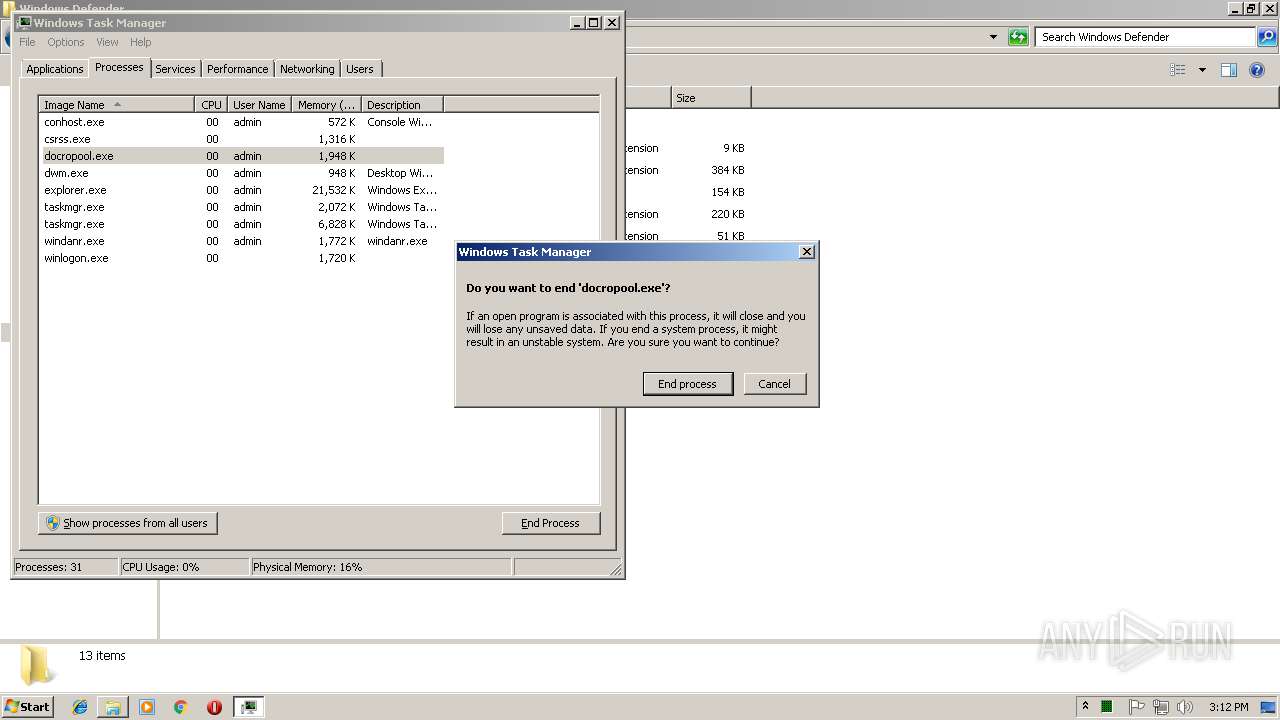Viewport: 1280px width, 720px height.
Task: Show hidden tray icons arrow
Action: click(x=1085, y=707)
